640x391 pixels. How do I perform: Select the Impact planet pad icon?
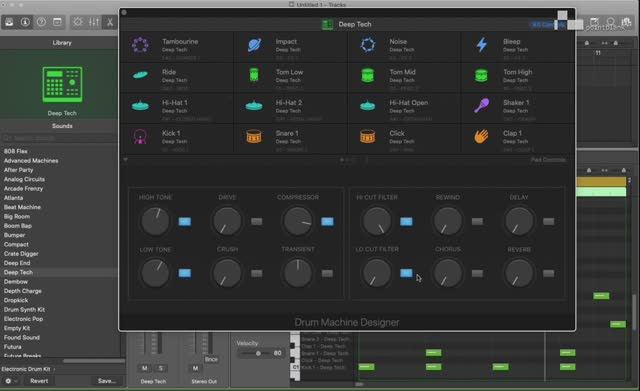pos(255,45)
